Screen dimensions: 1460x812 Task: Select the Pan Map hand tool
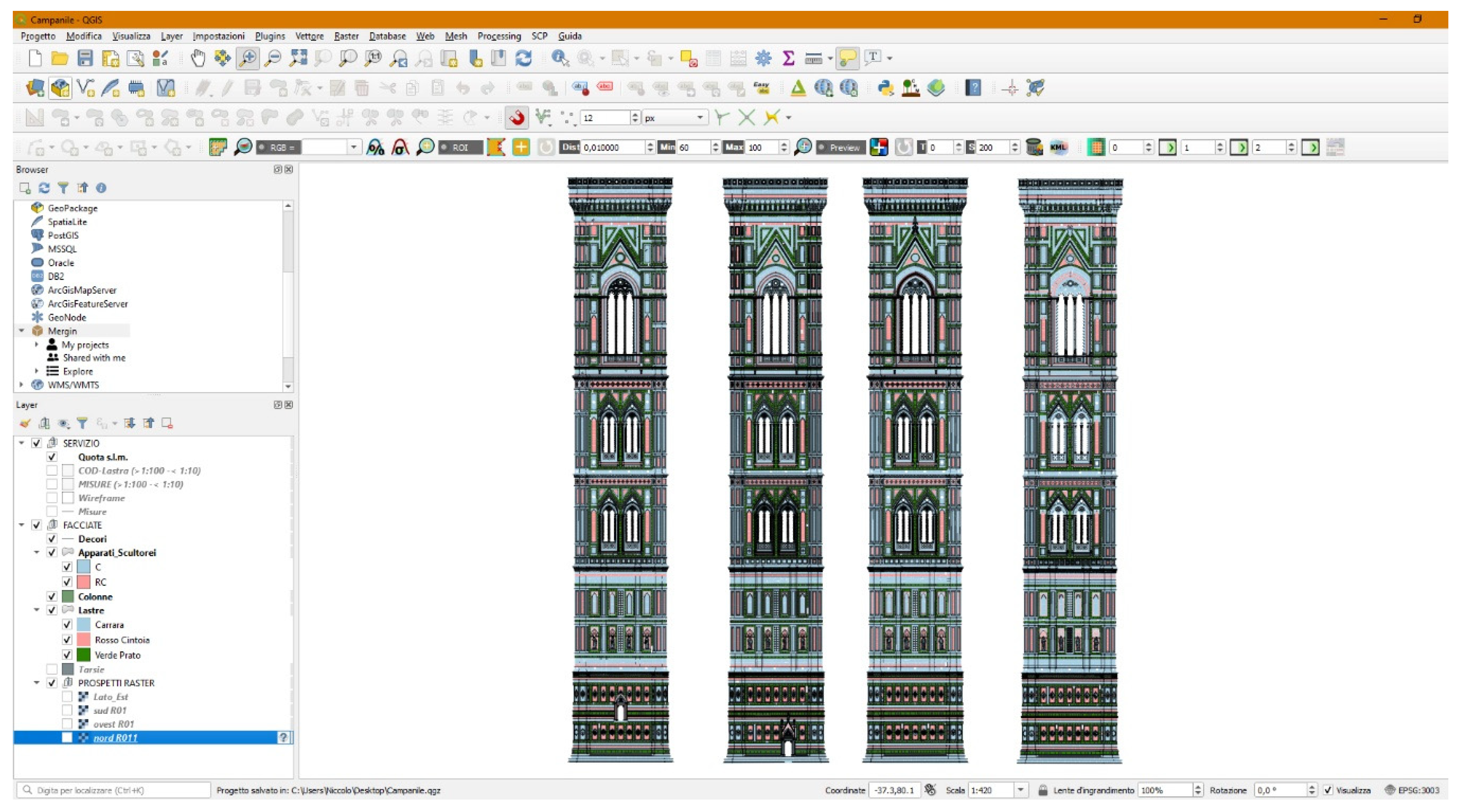pyautogui.click(x=198, y=58)
